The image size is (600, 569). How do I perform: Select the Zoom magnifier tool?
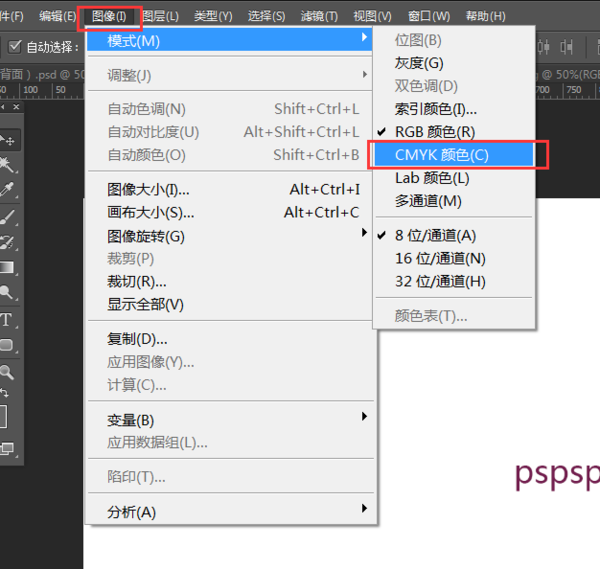point(7,372)
